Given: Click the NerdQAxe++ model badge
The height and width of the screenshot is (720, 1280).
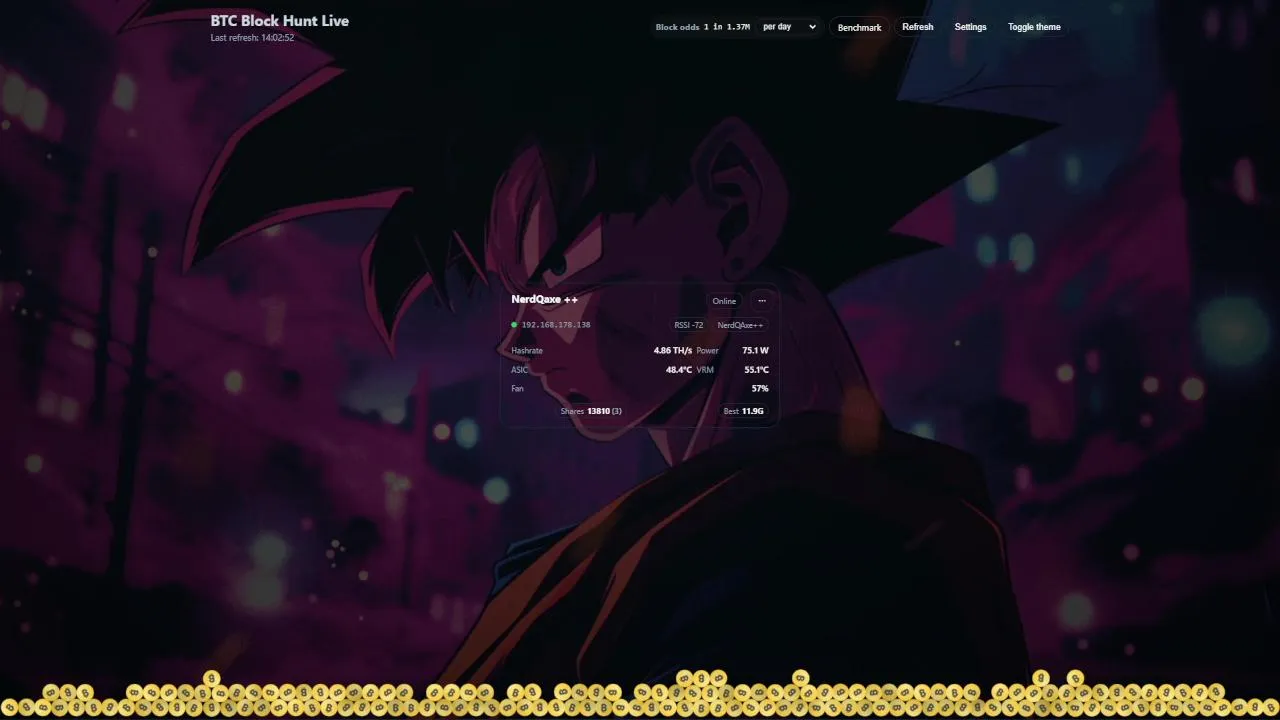Looking at the screenshot, I should click(x=740, y=325).
